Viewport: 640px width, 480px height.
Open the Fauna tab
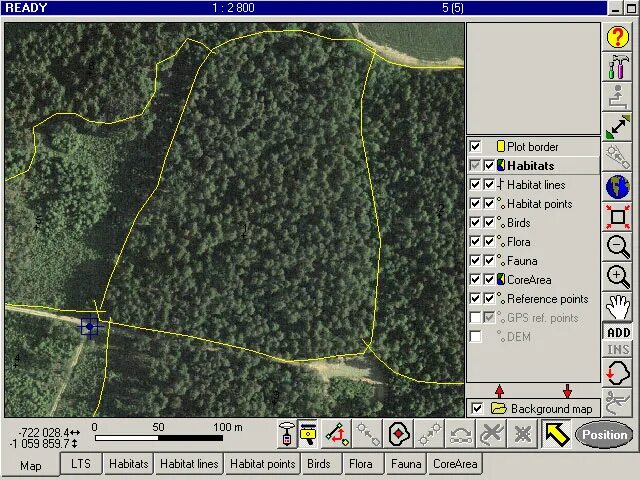pyautogui.click(x=406, y=464)
